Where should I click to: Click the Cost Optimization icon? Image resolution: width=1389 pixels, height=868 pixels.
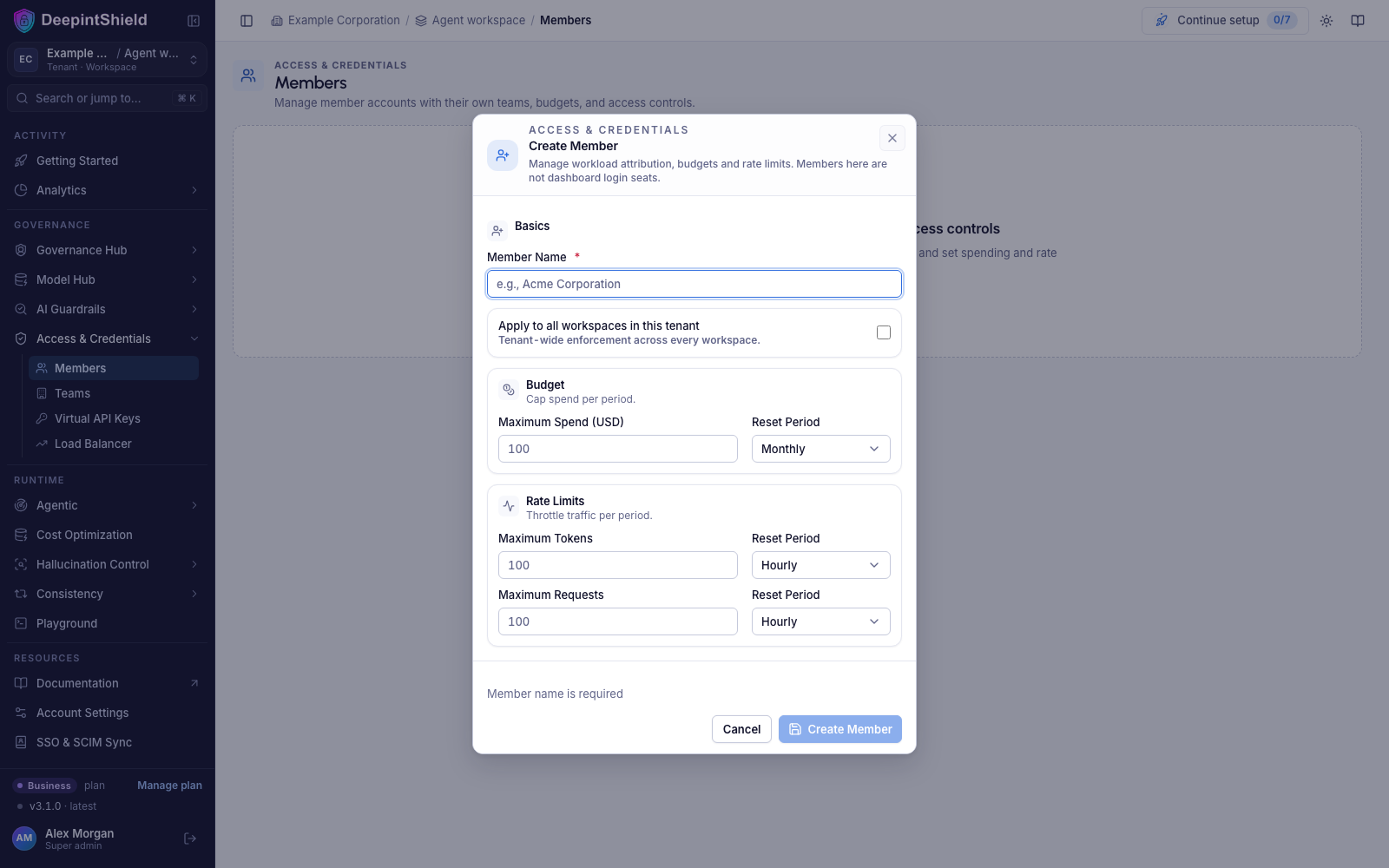click(x=21, y=535)
